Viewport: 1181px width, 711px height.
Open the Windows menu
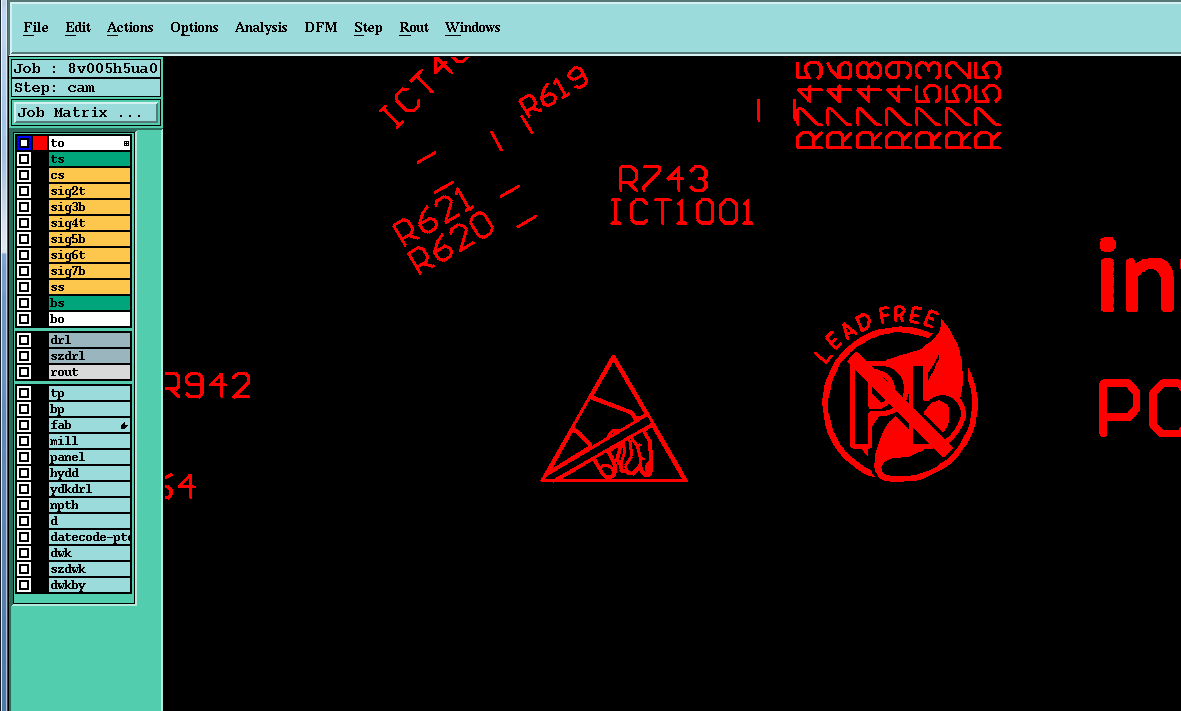point(472,28)
